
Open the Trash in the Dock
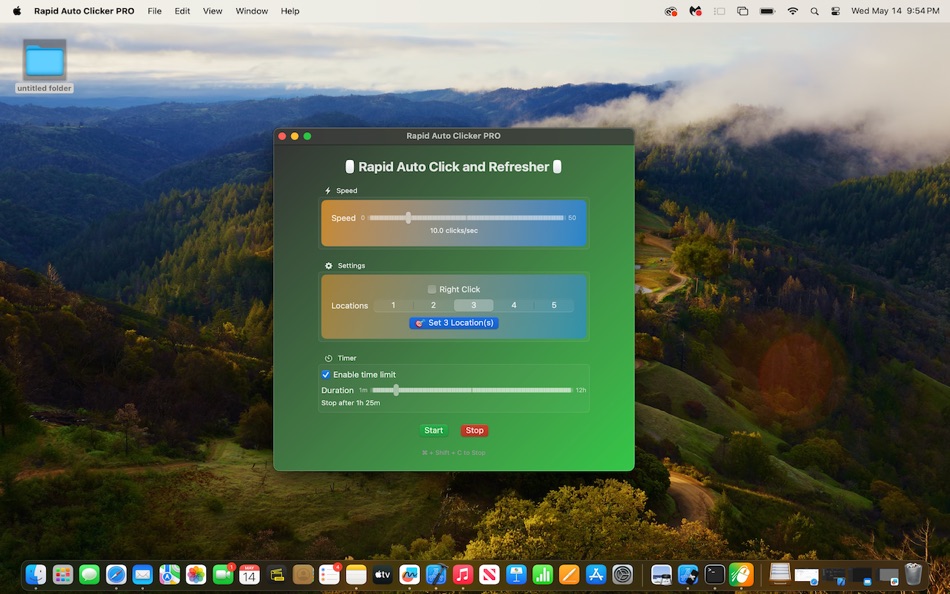[915, 572]
